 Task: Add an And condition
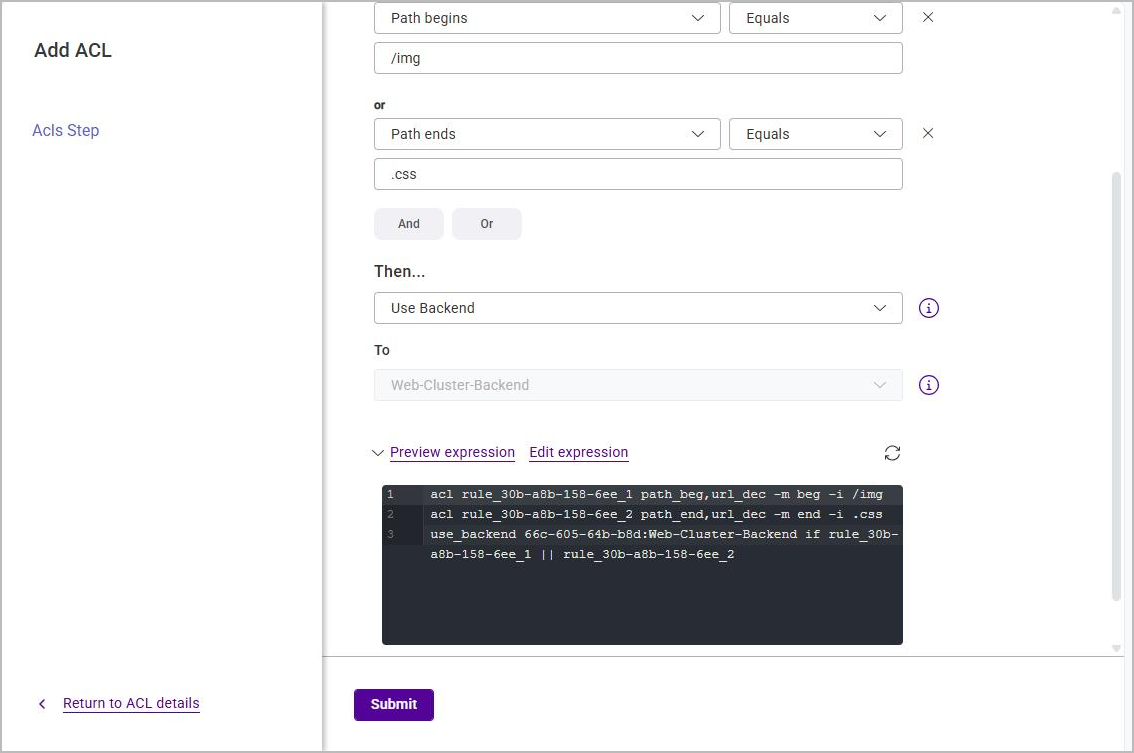(409, 224)
